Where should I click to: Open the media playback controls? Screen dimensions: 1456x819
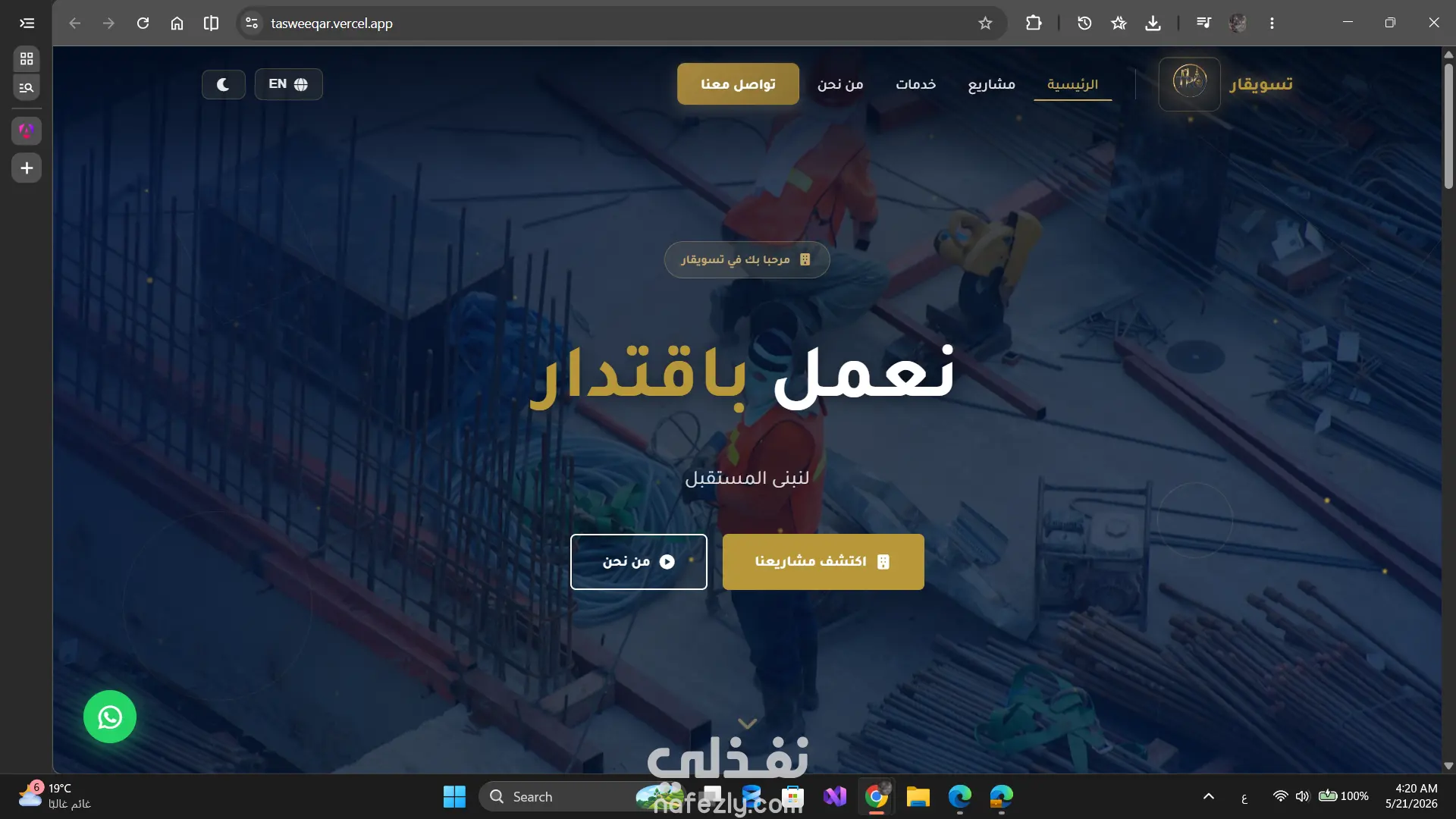[x=1203, y=23]
